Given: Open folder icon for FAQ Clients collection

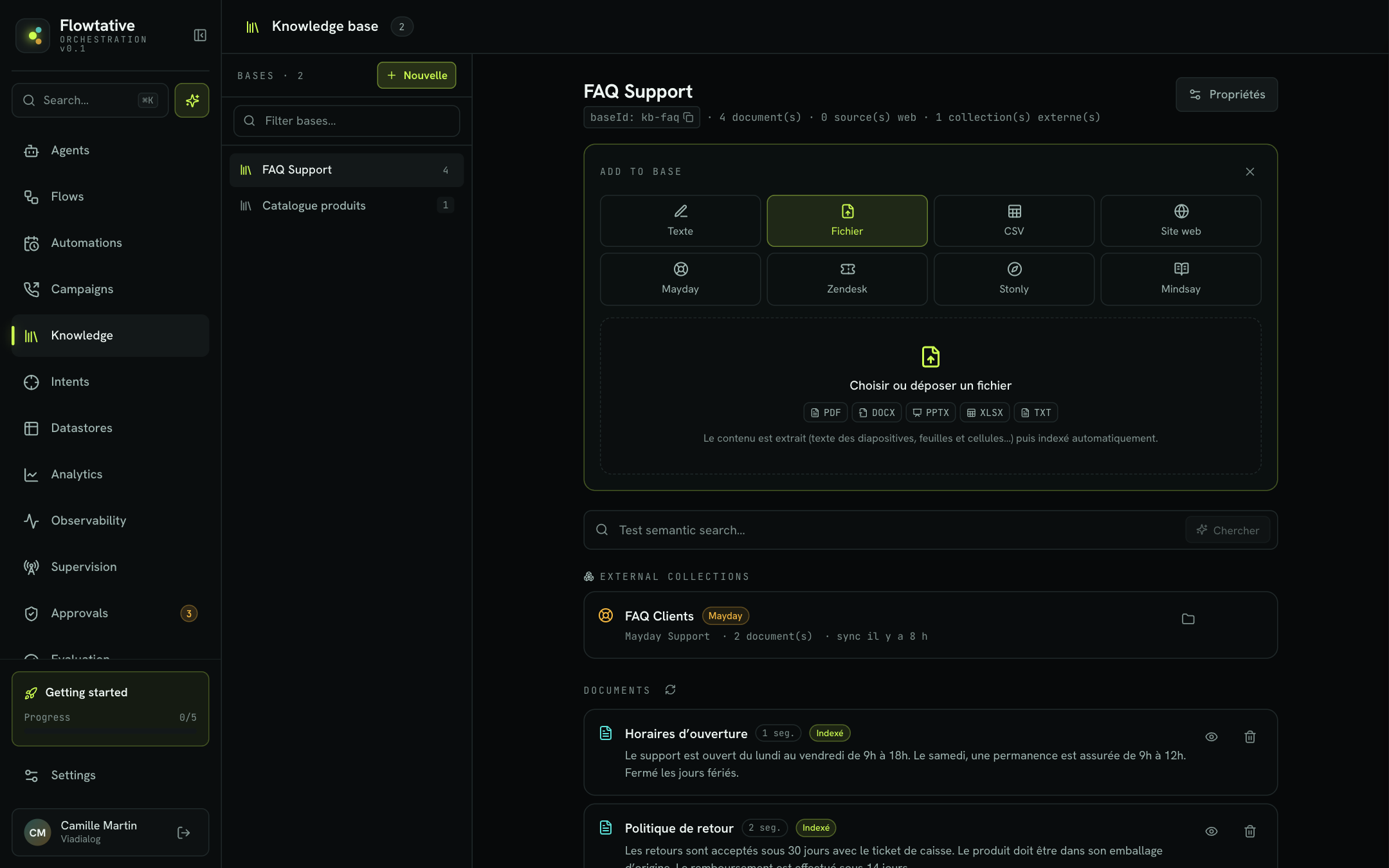Looking at the screenshot, I should click(1188, 619).
